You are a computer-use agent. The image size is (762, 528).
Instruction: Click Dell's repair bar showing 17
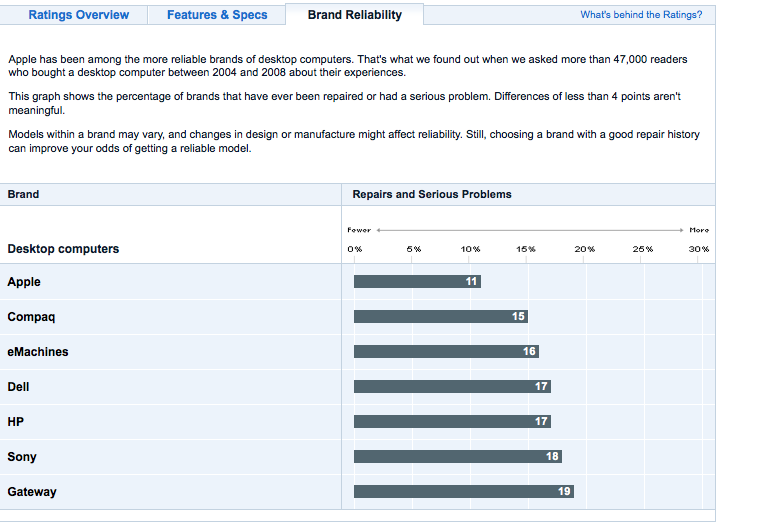(x=452, y=387)
